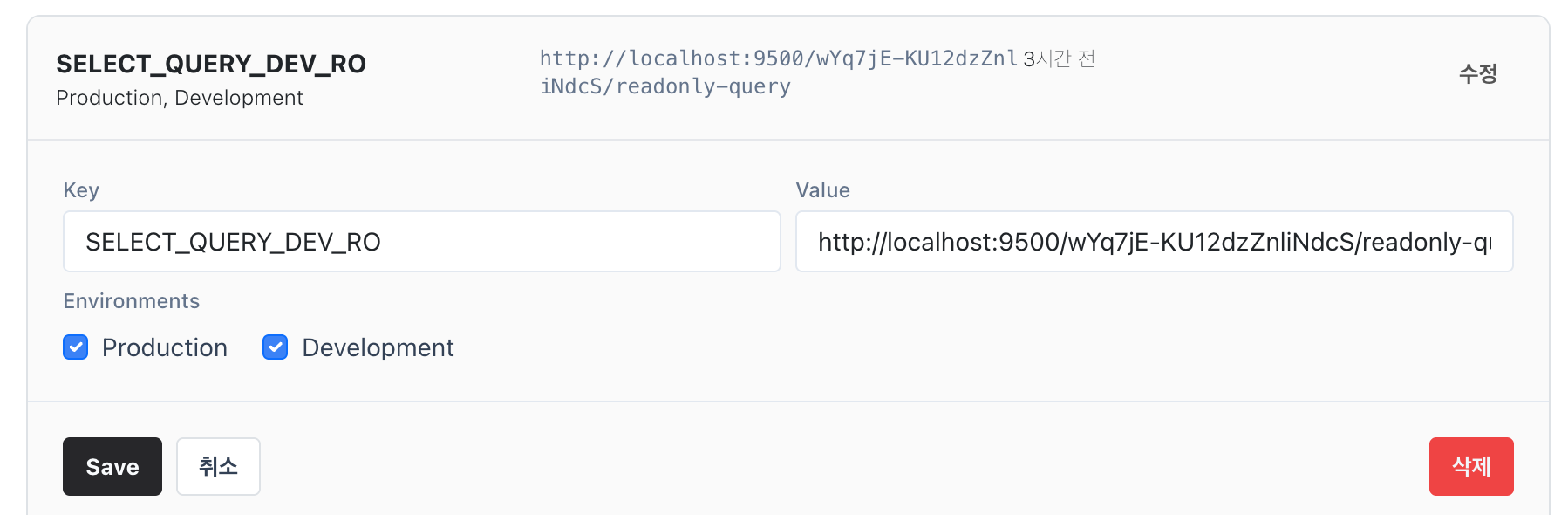Image resolution: width=1568 pixels, height=515 pixels.
Task: Place cursor in the SELECT_QUERY_DEV_RO key box
Action: tap(421, 242)
